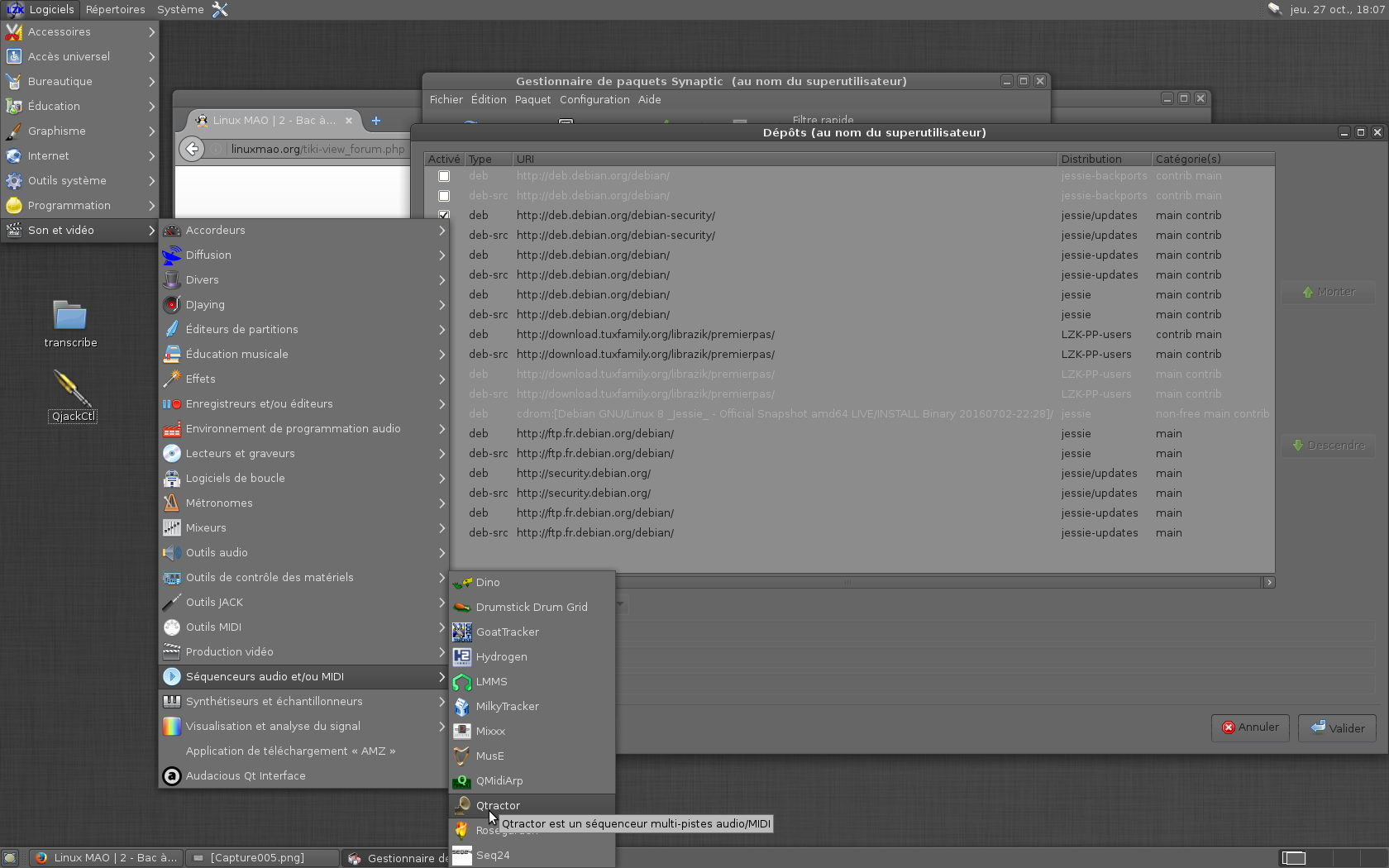Sort repositories by the URI column header
Viewport: 1389px width, 868px height.
tap(785, 159)
